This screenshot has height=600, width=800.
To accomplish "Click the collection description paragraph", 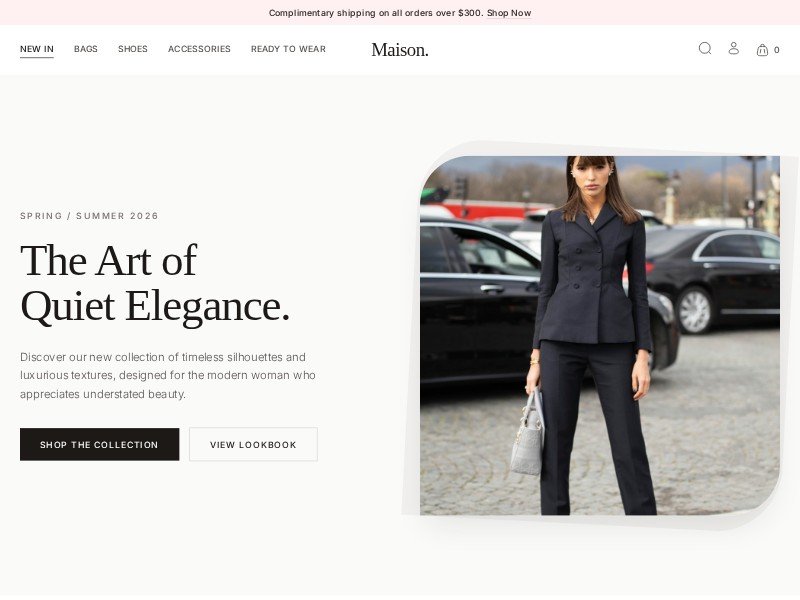I will pos(168,376).
